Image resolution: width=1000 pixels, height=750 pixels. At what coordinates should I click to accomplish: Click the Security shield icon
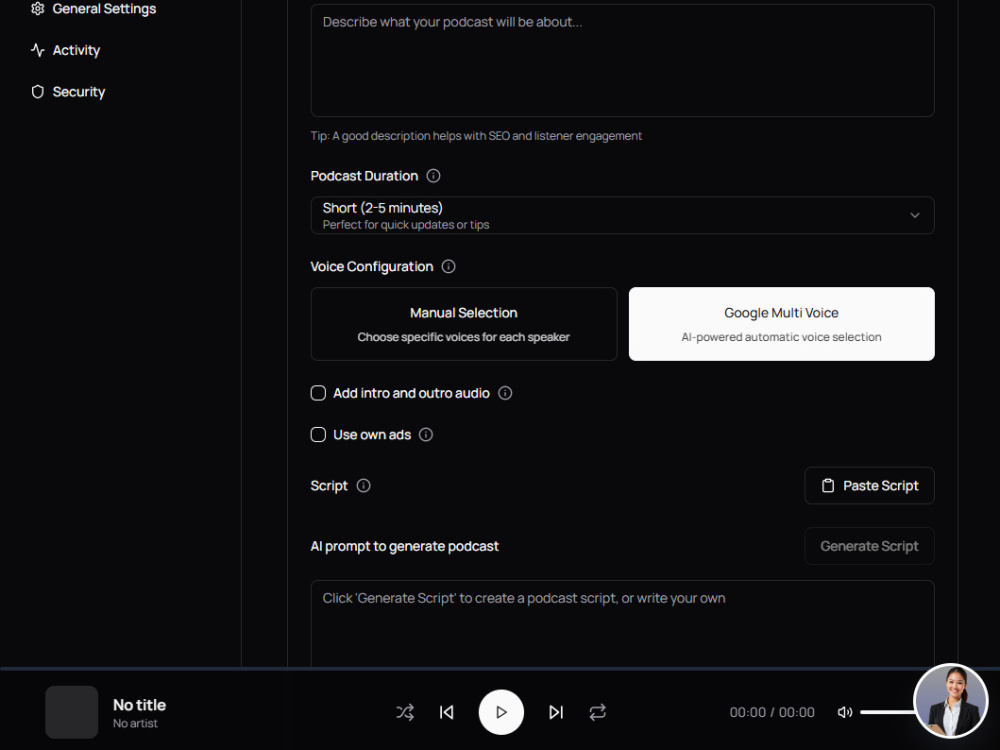point(38,92)
